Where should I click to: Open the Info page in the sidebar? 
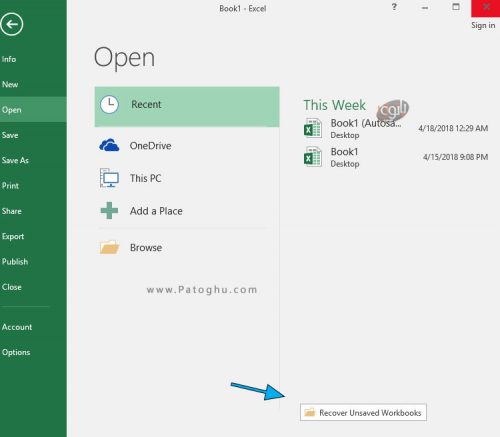[9, 59]
